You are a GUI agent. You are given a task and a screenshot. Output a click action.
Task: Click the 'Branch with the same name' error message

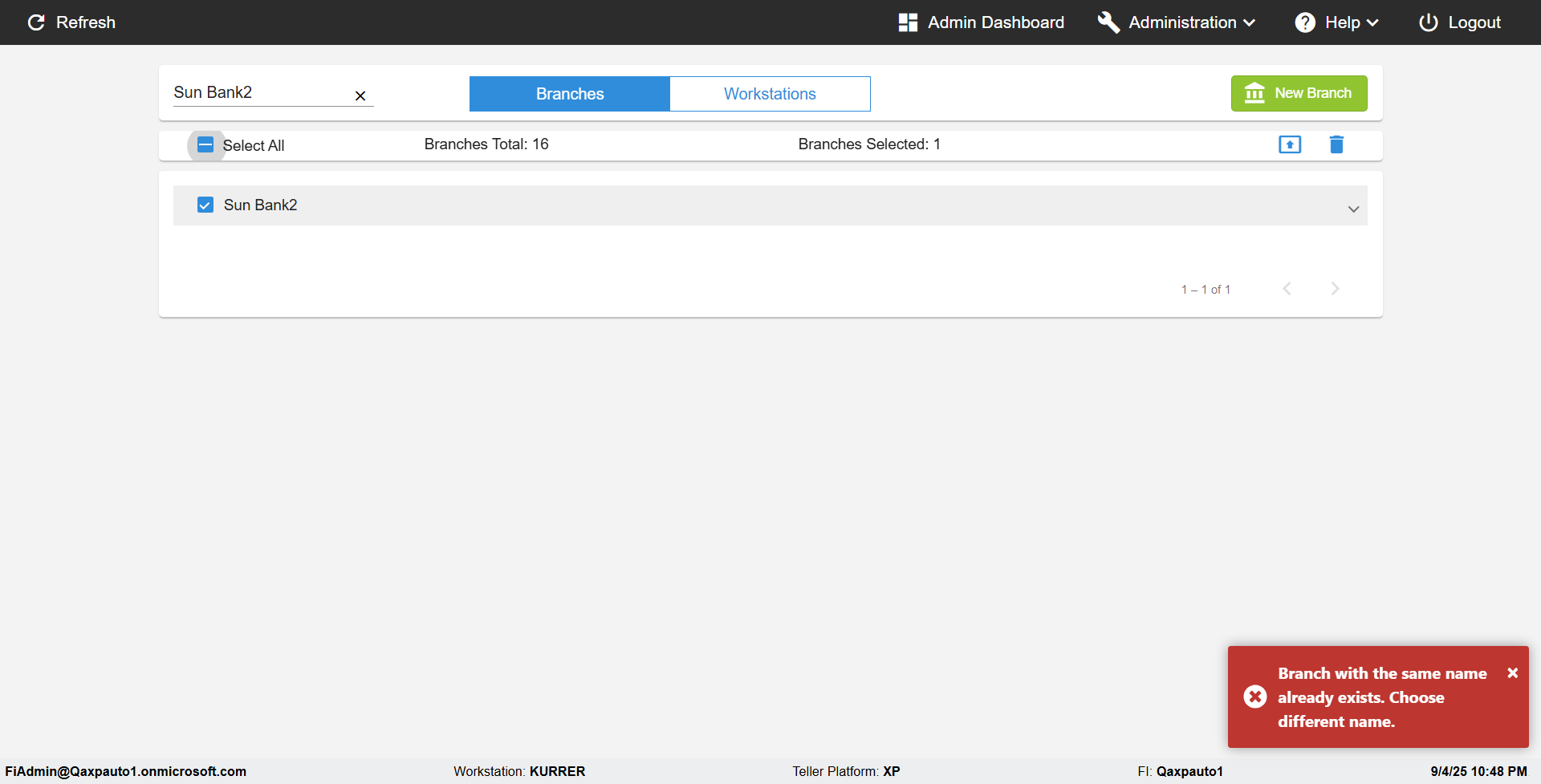click(x=1382, y=697)
